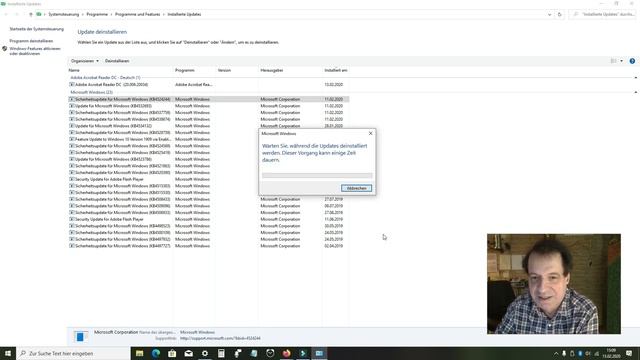Image resolution: width=640 pixels, height=360 pixels.
Task: Open the Organisieren dropdown menu
Action: tap(84, 61)
